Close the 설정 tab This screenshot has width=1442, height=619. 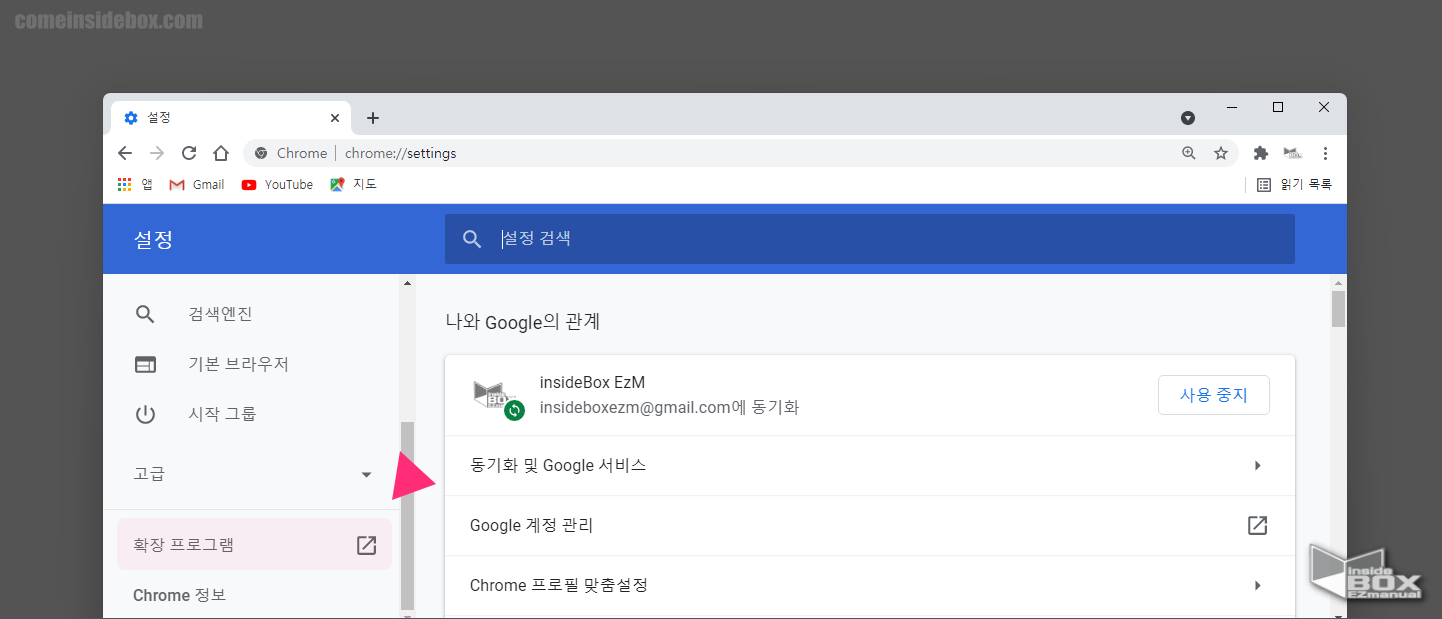[x=335, y=118]
